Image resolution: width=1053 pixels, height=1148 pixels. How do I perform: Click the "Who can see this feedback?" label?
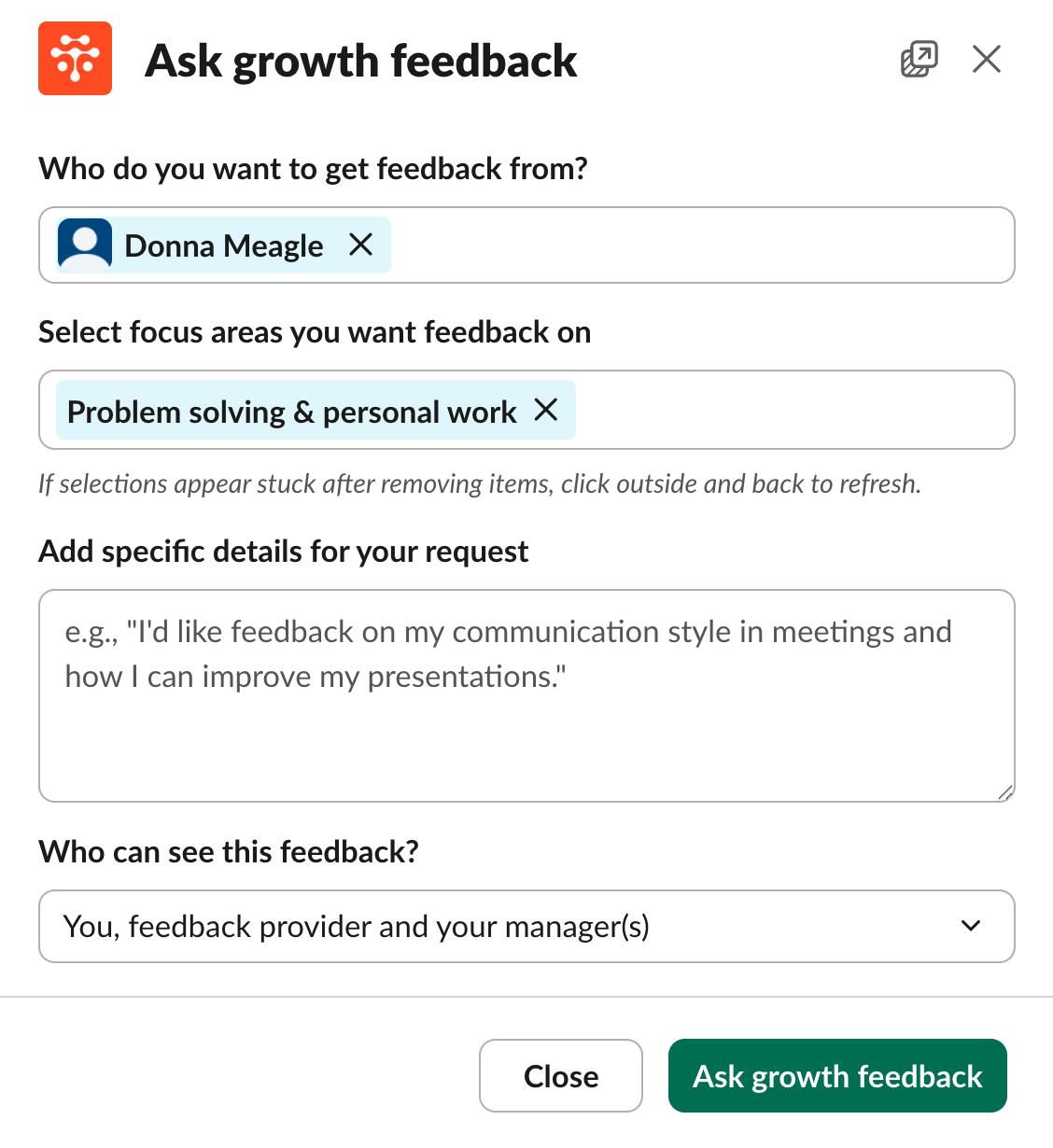pyautogui.click(x=229, y=852)
